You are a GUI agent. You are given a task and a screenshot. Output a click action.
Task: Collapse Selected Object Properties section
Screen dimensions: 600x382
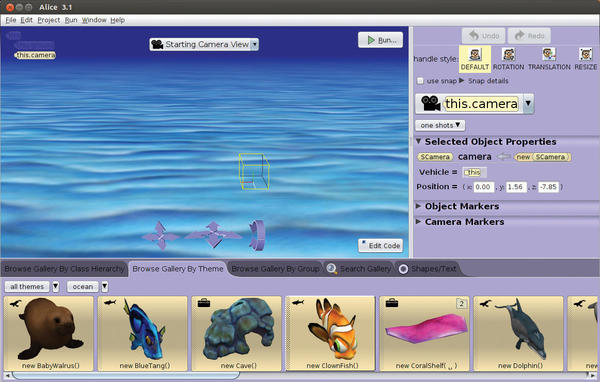418,141
